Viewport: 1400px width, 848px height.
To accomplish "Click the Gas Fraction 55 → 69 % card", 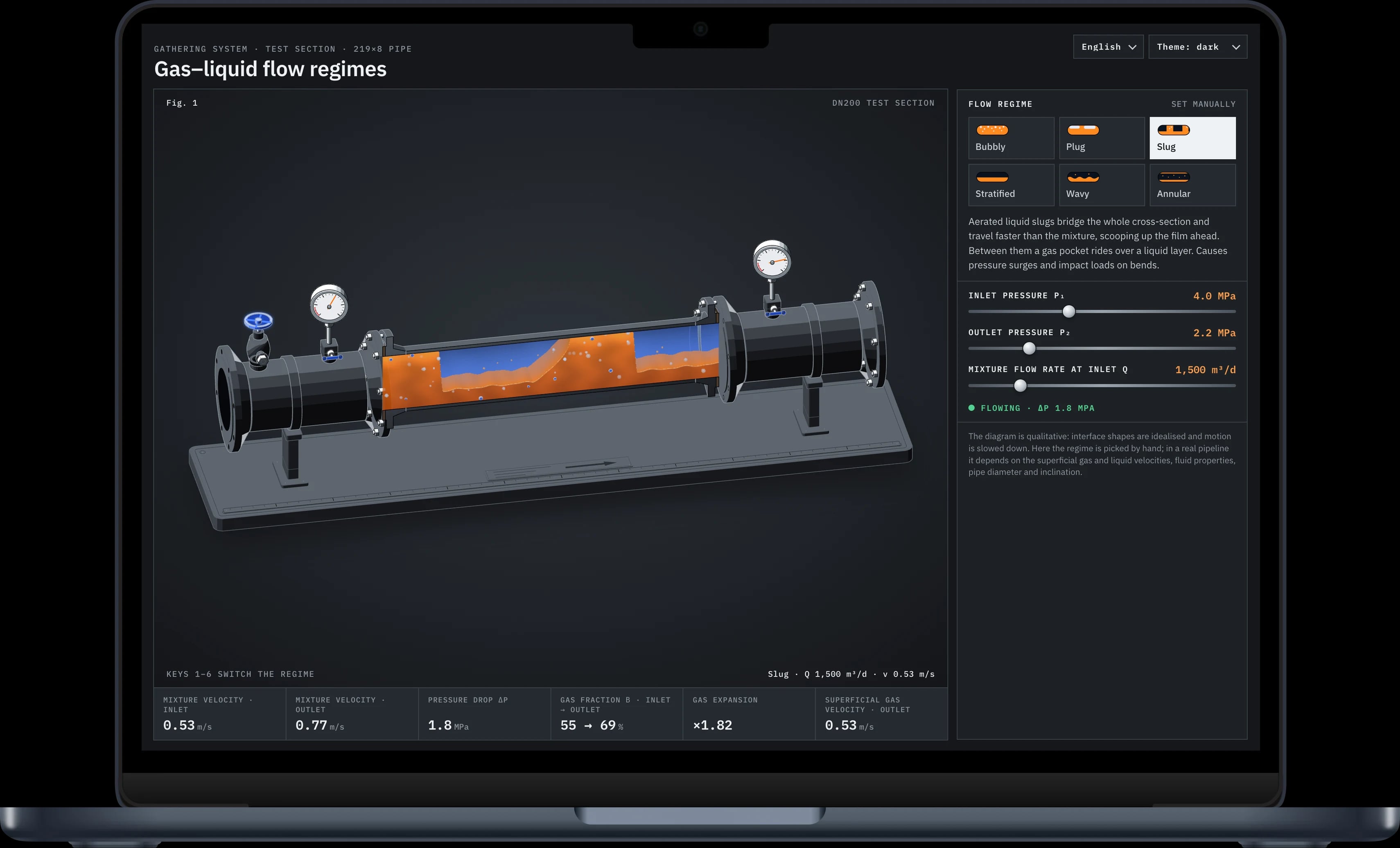I will [x=617, y=714].
